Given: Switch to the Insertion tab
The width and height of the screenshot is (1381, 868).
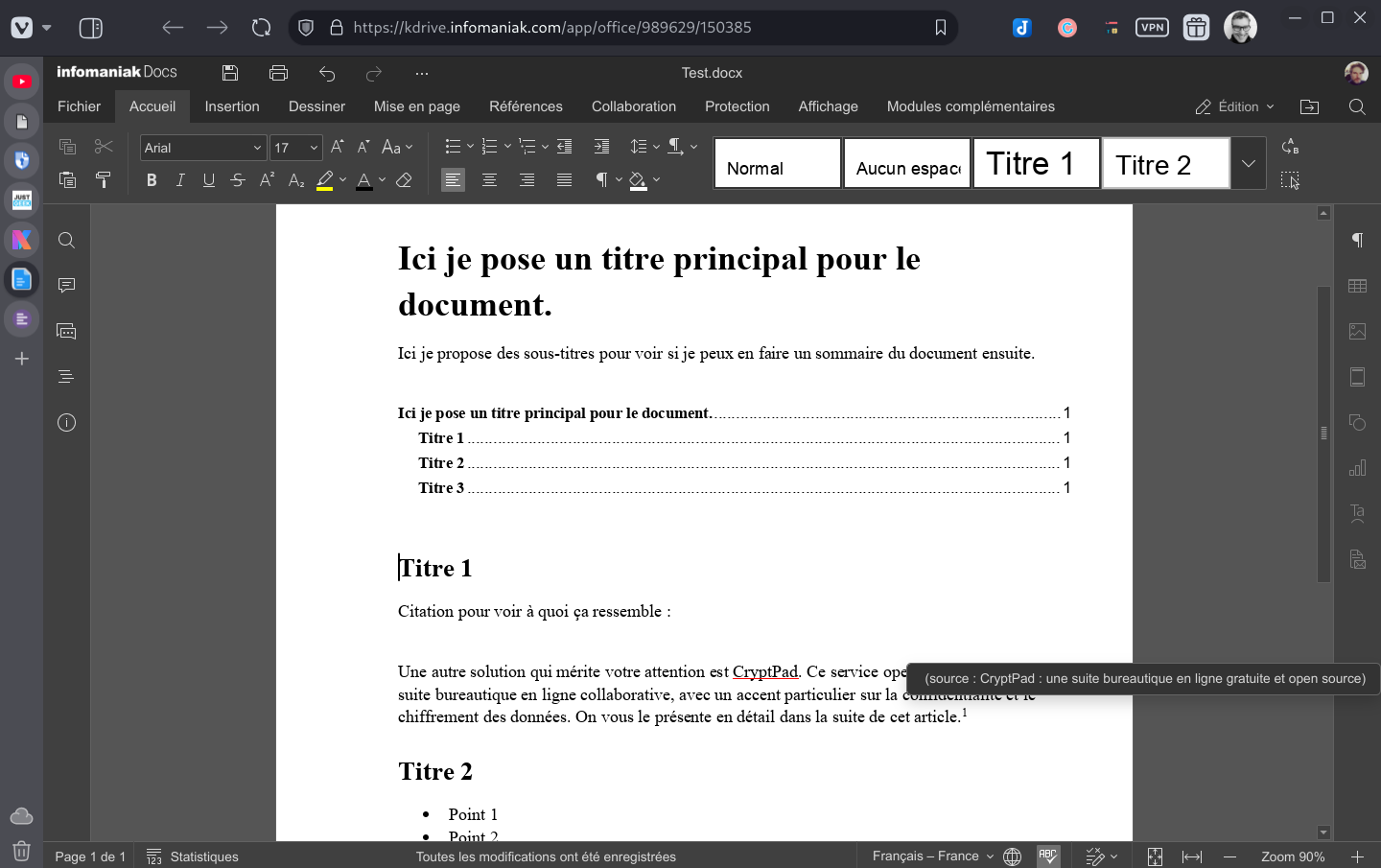Looking at the screenshot, I should click(232, 106).
